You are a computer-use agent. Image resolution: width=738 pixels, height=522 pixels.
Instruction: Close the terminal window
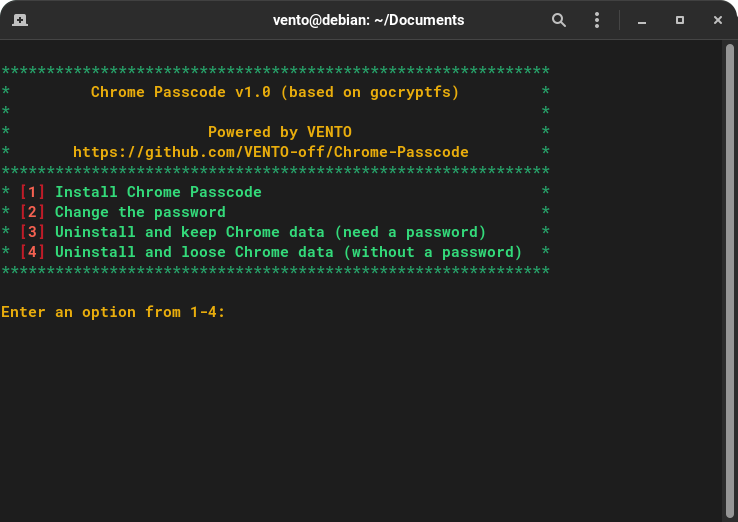[717, 20]
